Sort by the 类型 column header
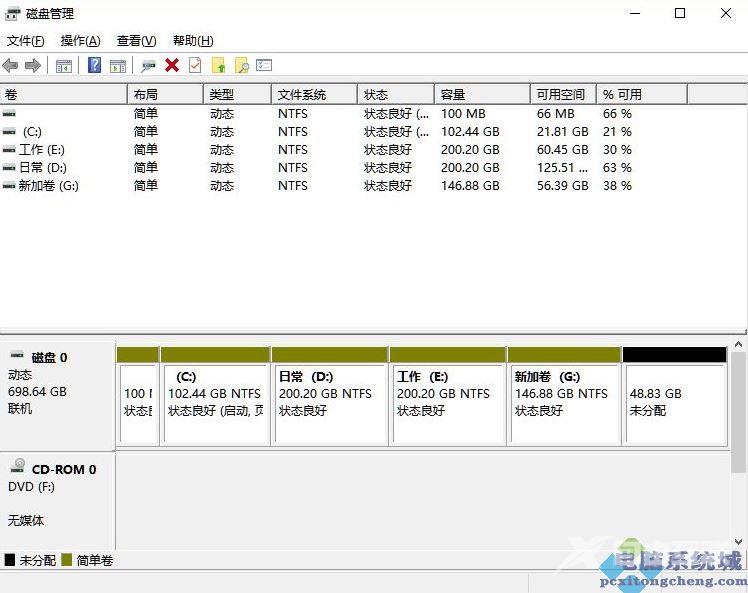Viewport: 748px width, 593px height. coord(238,94)
